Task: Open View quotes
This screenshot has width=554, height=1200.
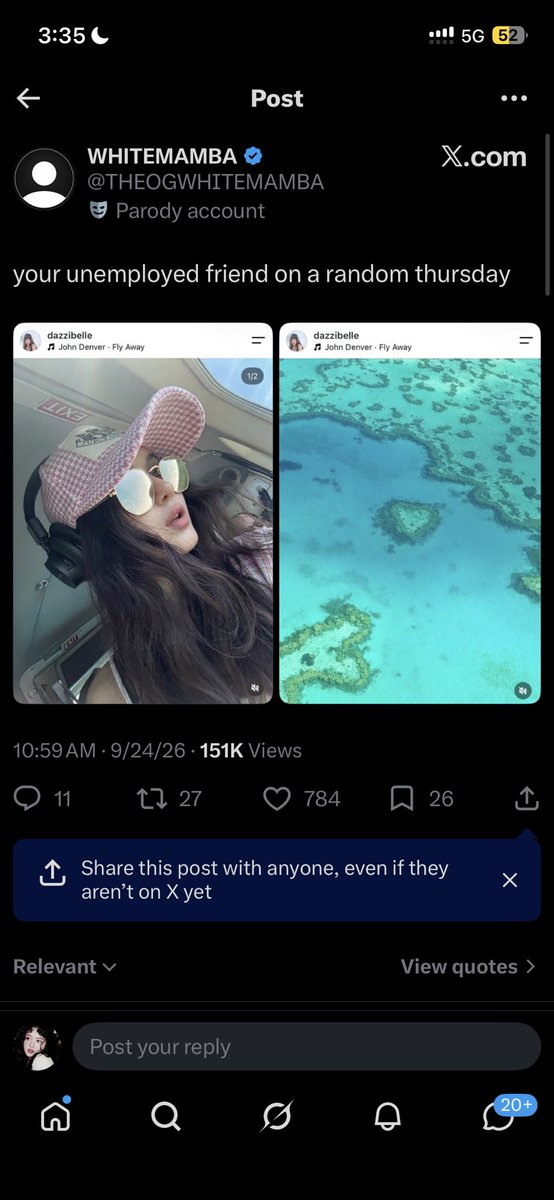Action: coord(468,967)
